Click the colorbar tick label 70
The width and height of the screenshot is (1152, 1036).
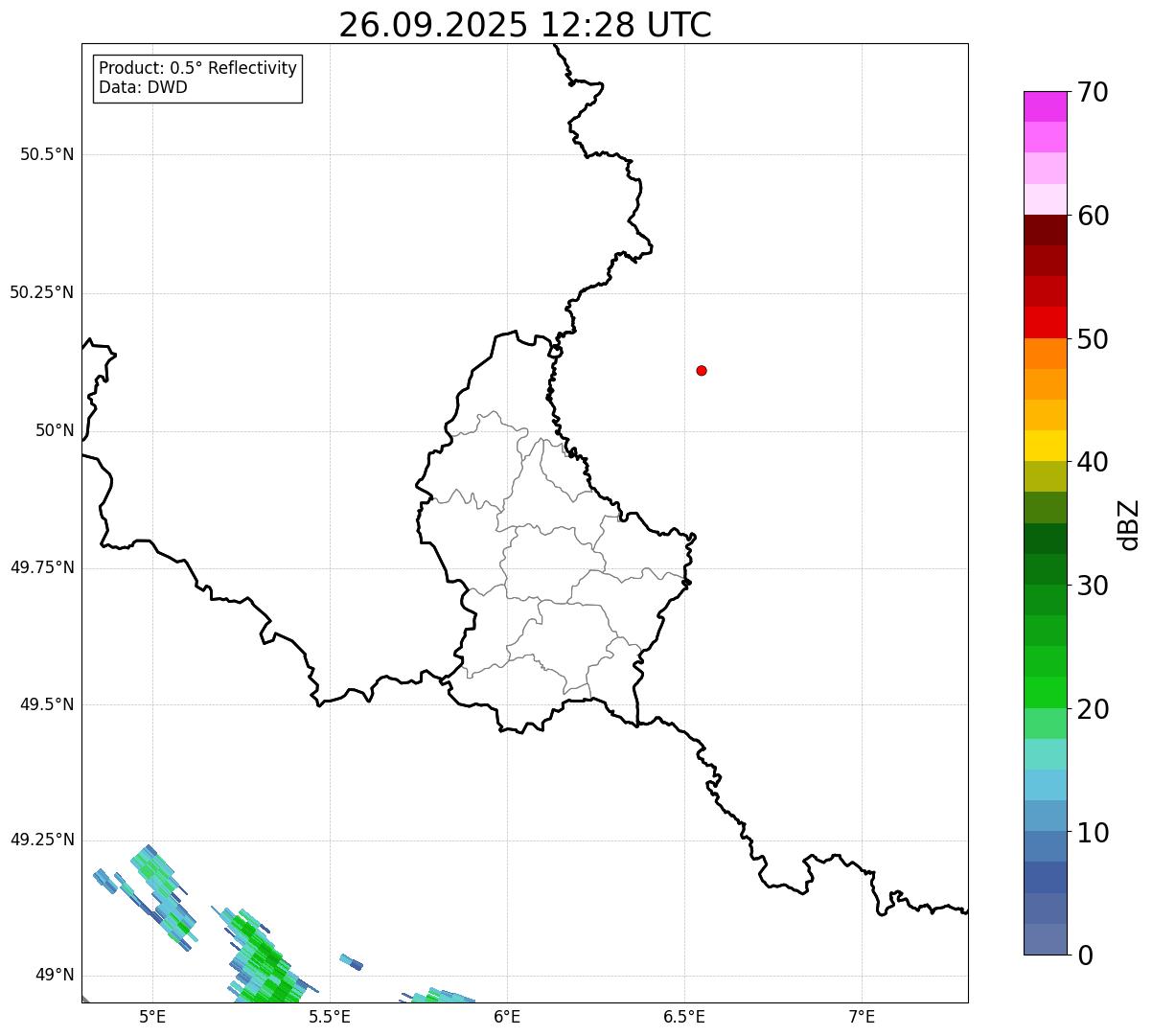pyautogui.click(x=1093, y=93)
